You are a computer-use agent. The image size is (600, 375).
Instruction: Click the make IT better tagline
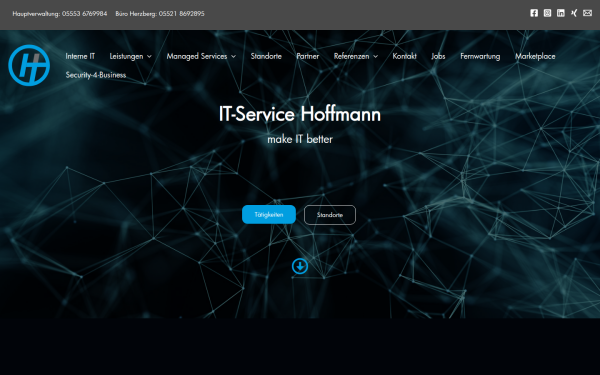(x=300, y=139)
